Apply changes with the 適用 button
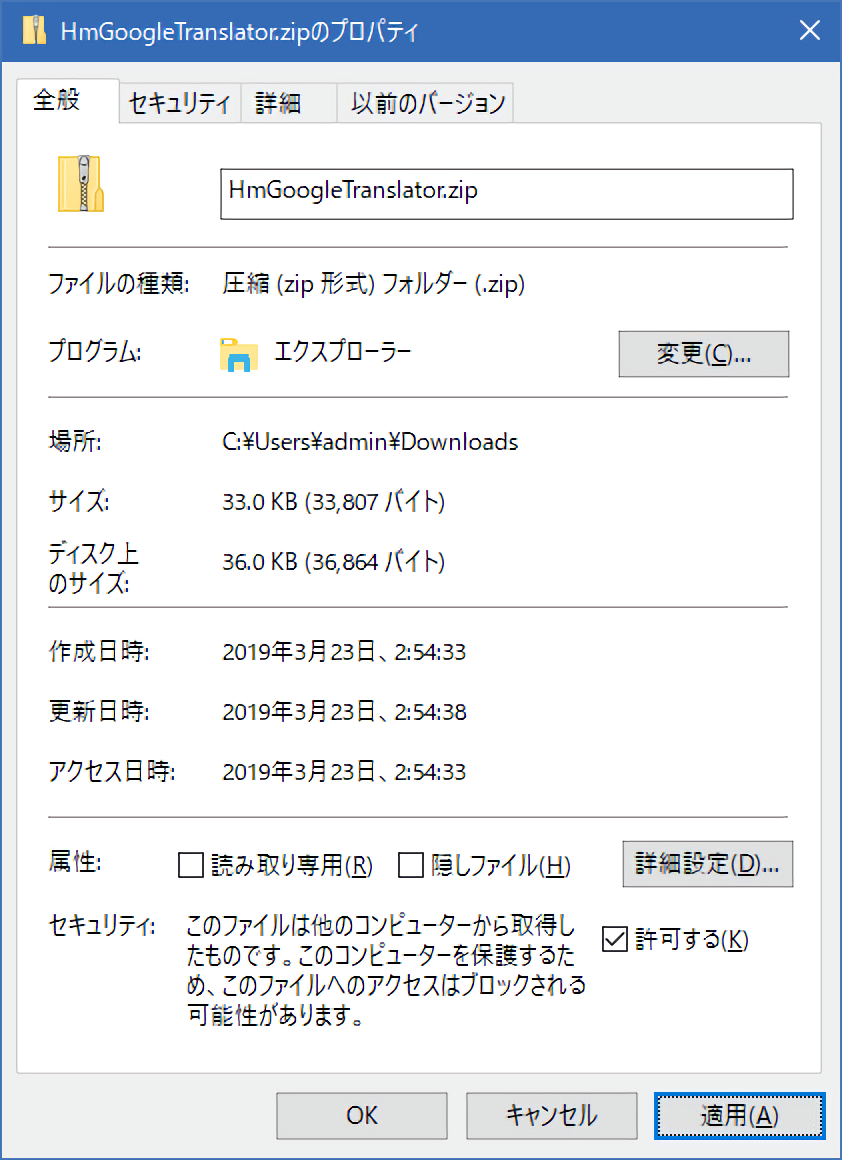Screen dimensions: 842x1160 tap(739, 1115)
